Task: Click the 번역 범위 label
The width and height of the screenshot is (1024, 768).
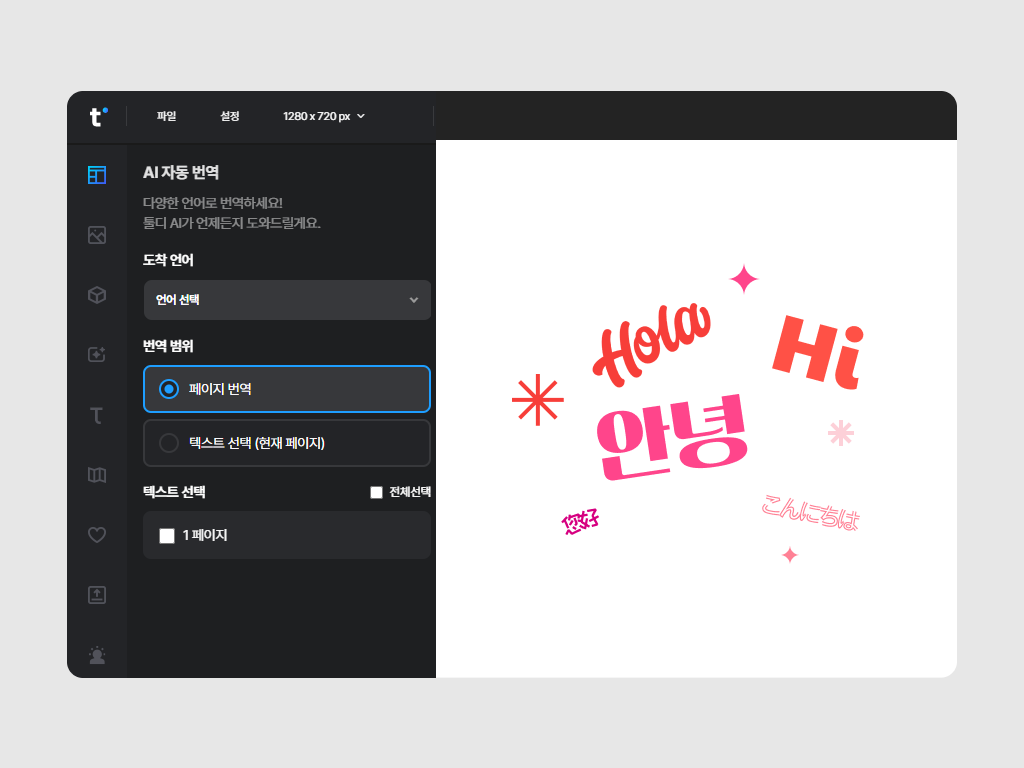Action: pos(168,346)
